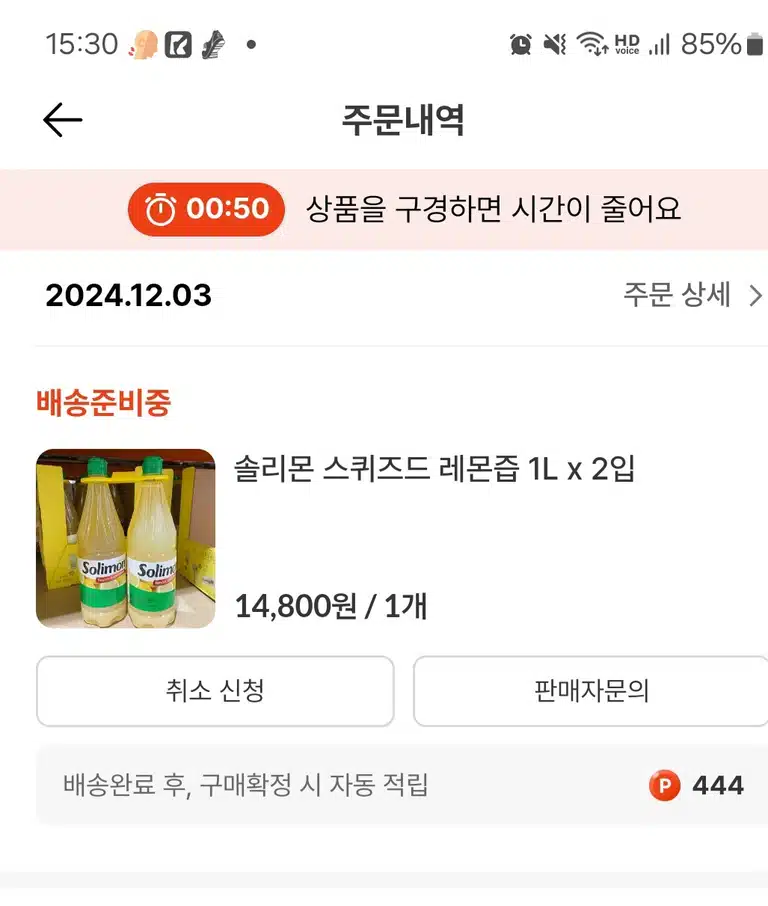Tap the 444 points reward amount
The height and width of the screenshot is (906, 768).
718,785
